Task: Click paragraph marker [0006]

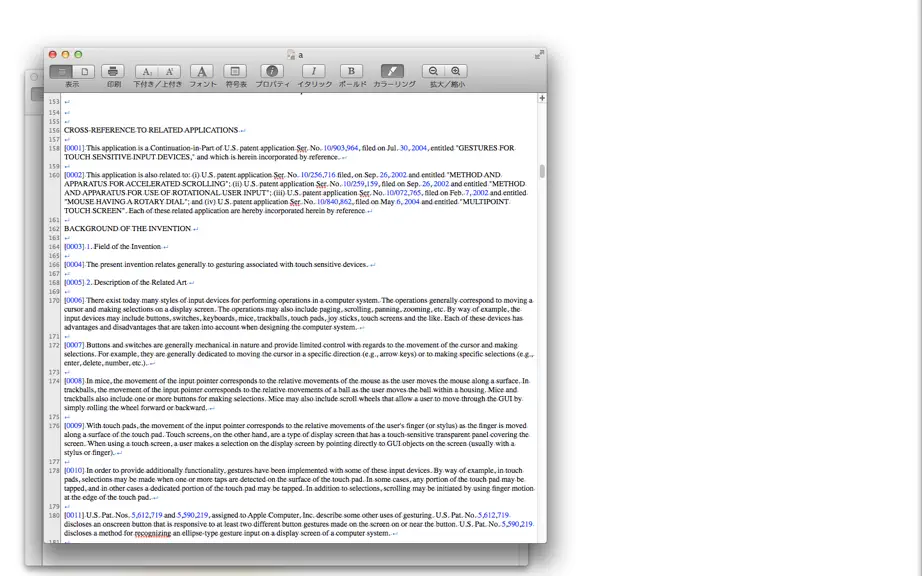Action: coord(74,300)
